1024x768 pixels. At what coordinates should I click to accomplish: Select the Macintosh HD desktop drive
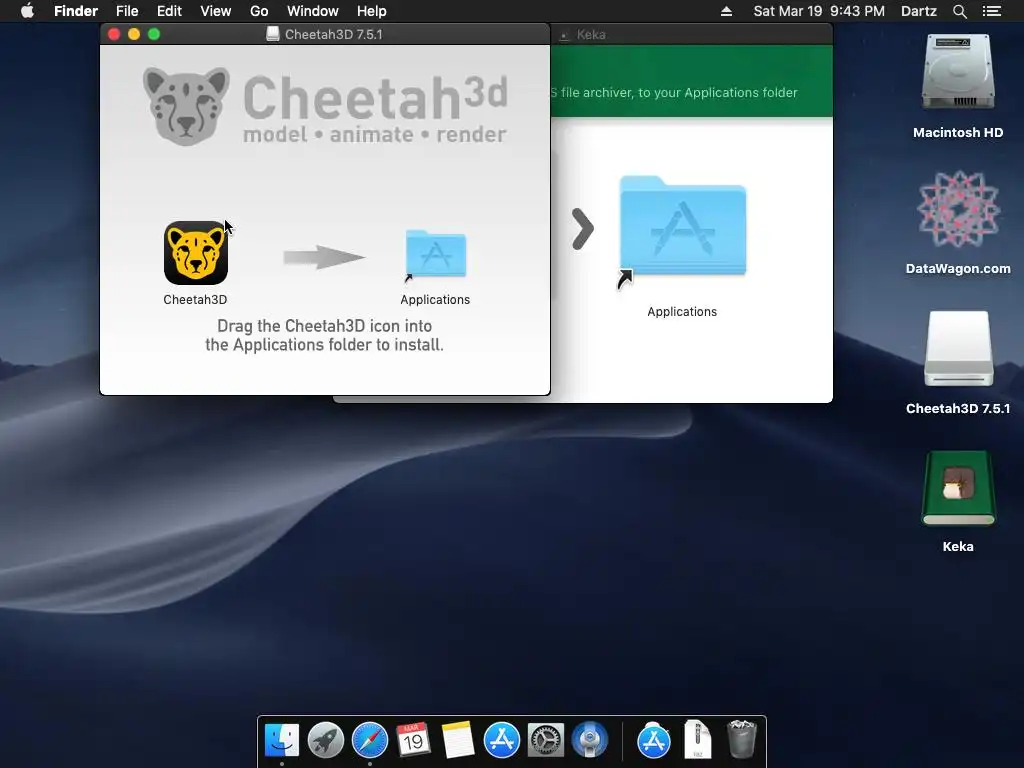(x=958, y=73)
